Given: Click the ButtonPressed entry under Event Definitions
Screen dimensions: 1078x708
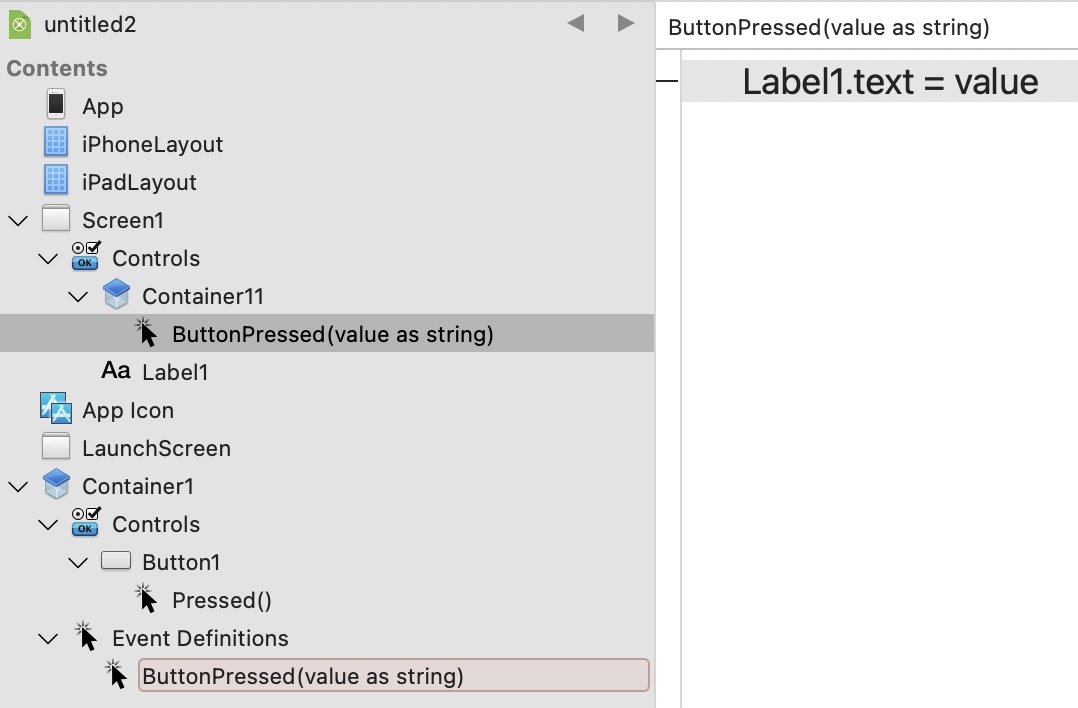Looking at the screenshot, I should tap(302, 676).
